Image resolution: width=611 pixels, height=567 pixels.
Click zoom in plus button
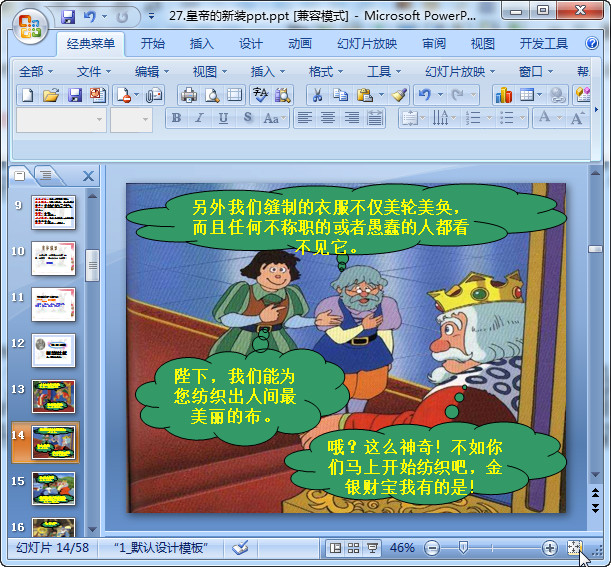[549, 548]
